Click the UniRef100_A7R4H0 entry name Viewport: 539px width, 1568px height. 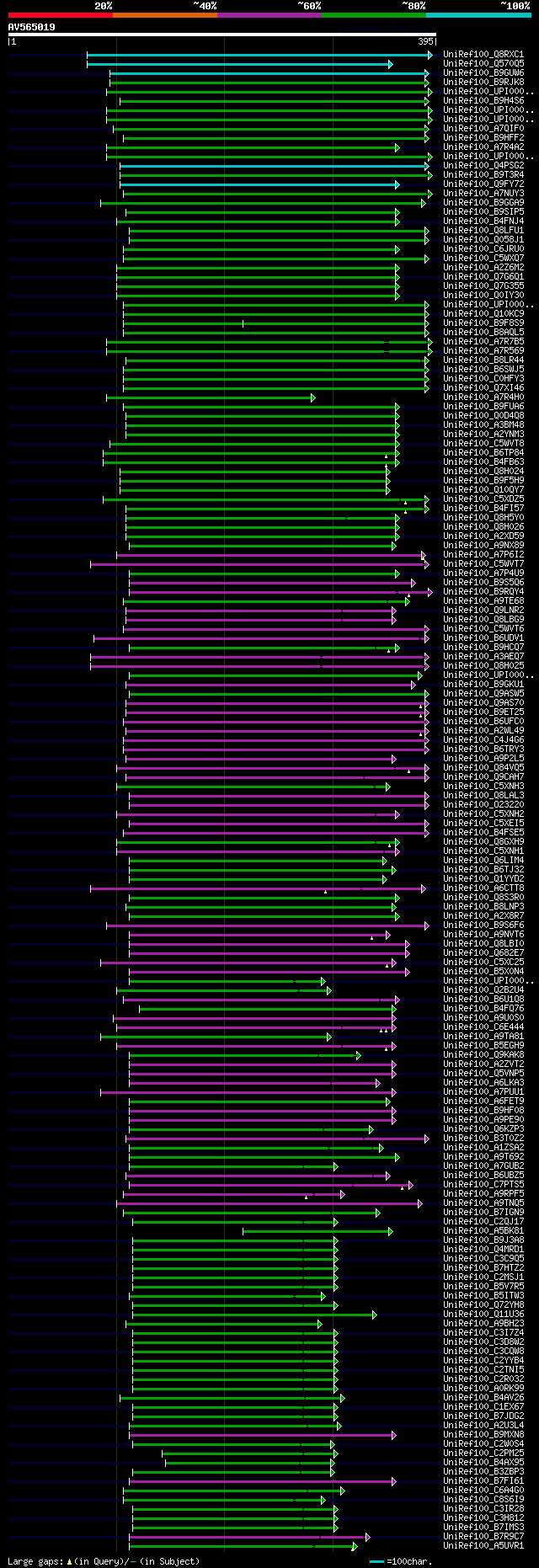point(483,397)
